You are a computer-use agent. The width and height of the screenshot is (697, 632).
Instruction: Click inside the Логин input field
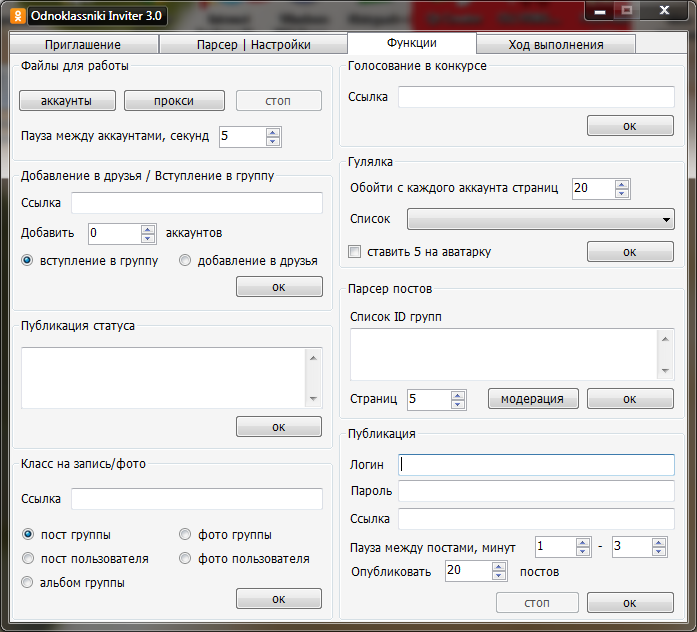coord(537,465)
